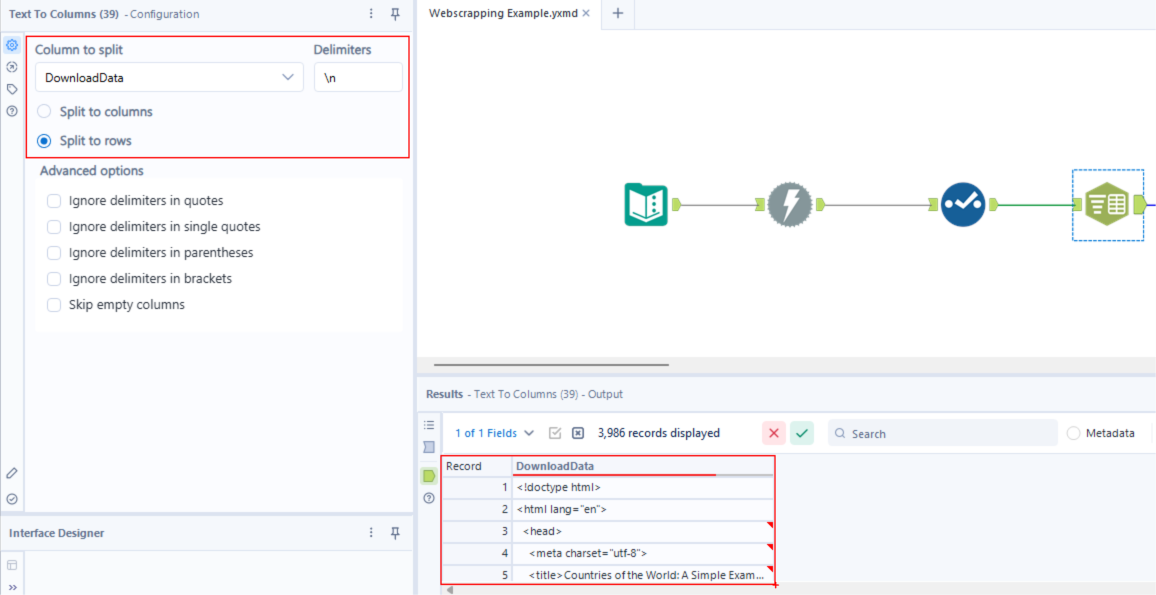Open help icon in Results sidebar
The width and height of the screenshot is (1156, 595).
(x=429, y=498)
